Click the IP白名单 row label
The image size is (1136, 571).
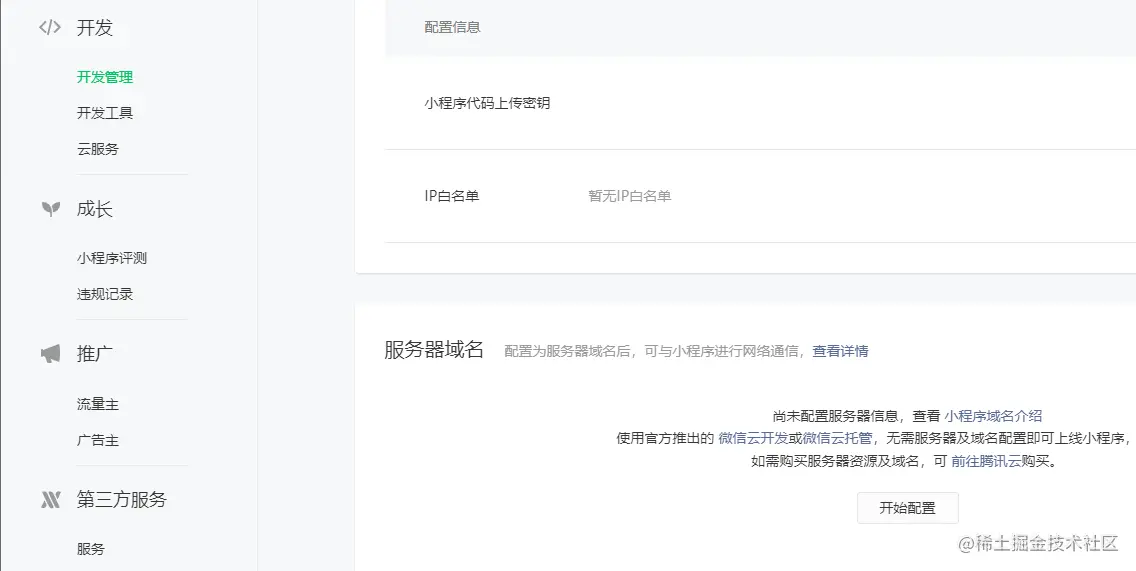pos(452,196)
